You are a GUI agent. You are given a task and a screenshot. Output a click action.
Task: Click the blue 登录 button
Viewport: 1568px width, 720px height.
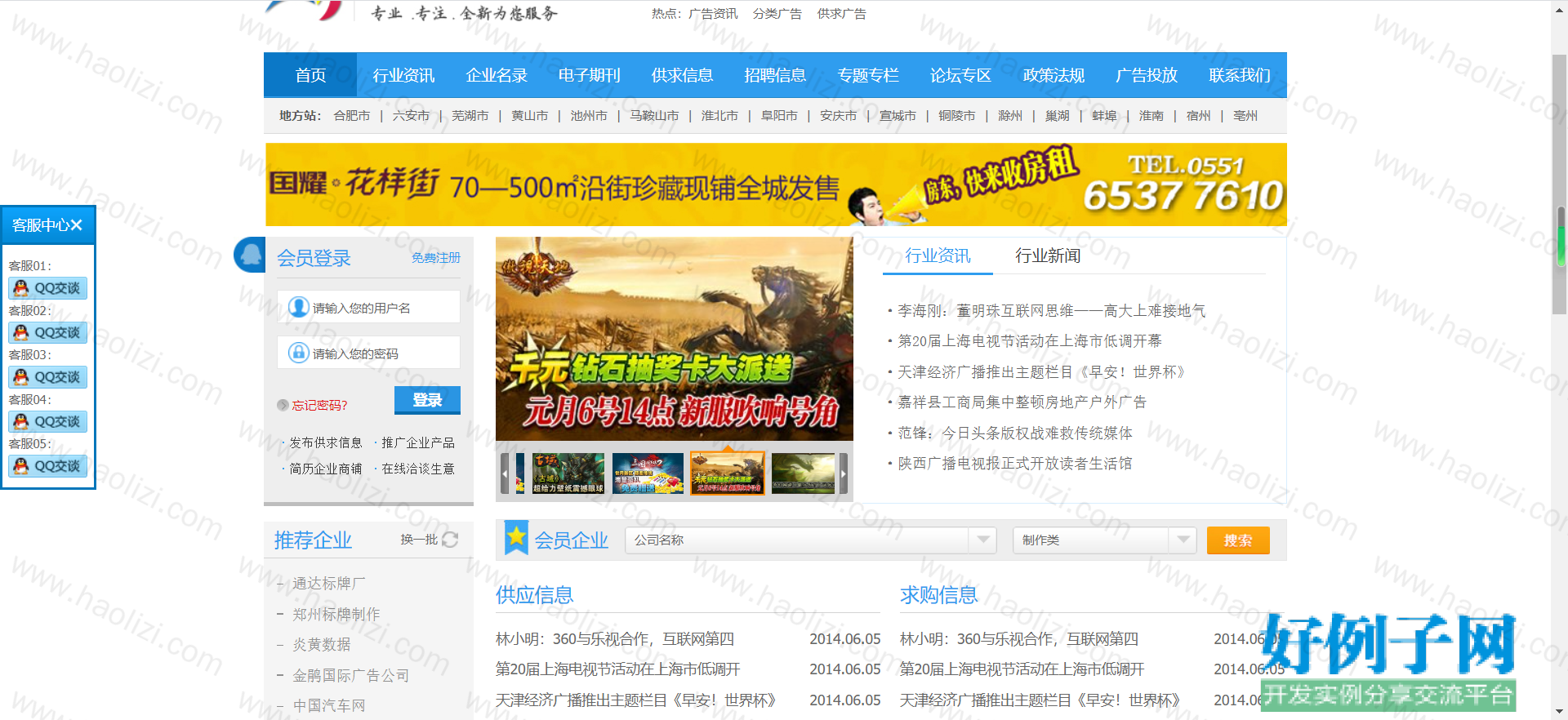pyautogui.click(x=427, y=400)
